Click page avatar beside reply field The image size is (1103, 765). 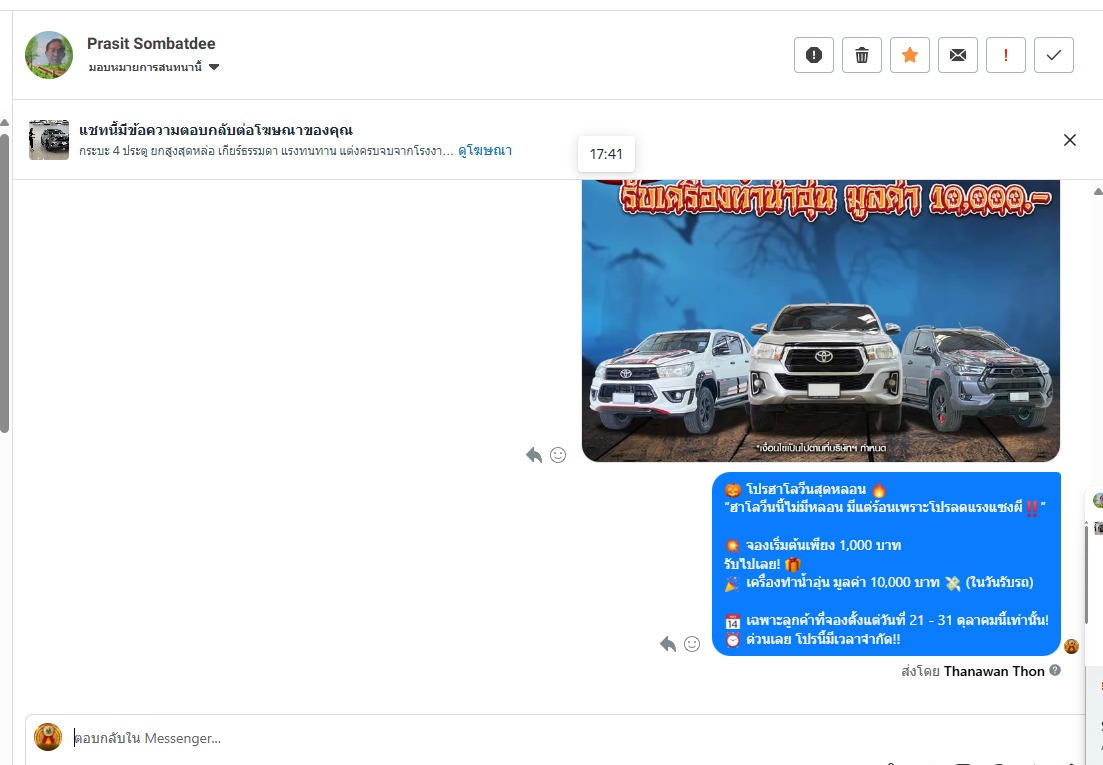tap(48, 737)
